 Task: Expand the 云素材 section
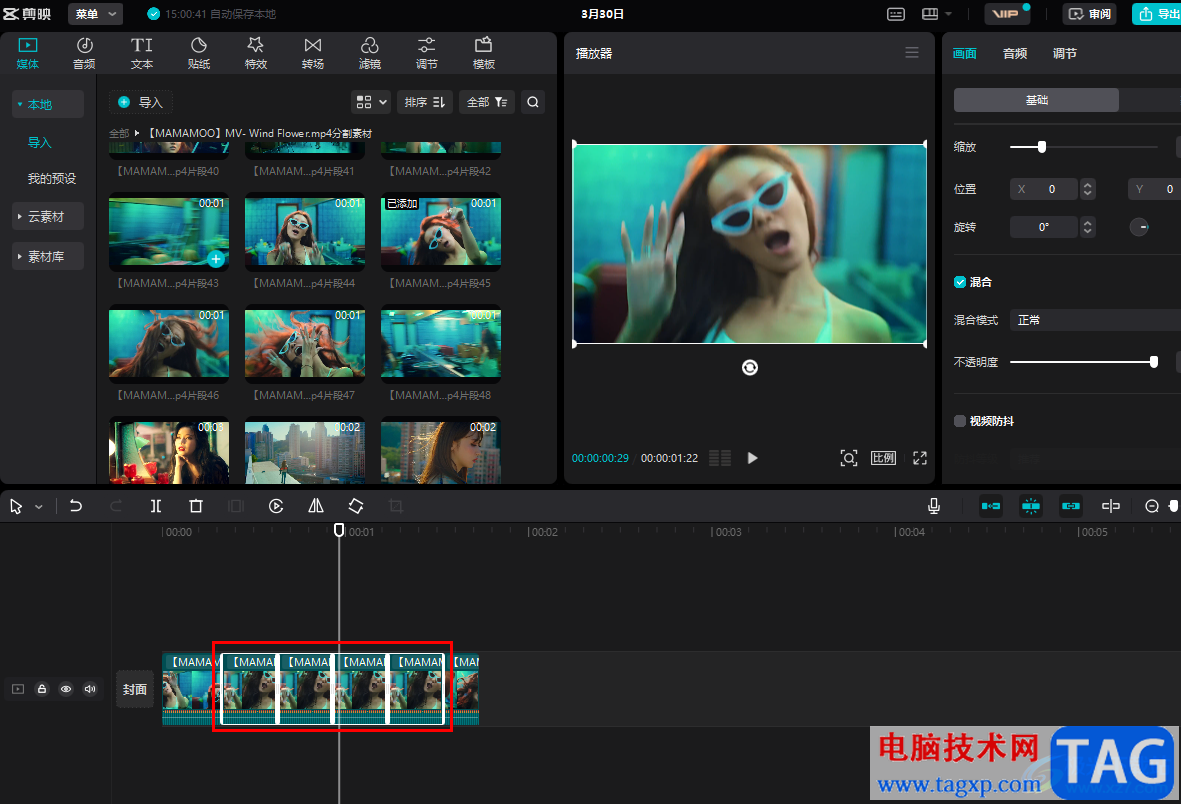click(x=47, y=217)
